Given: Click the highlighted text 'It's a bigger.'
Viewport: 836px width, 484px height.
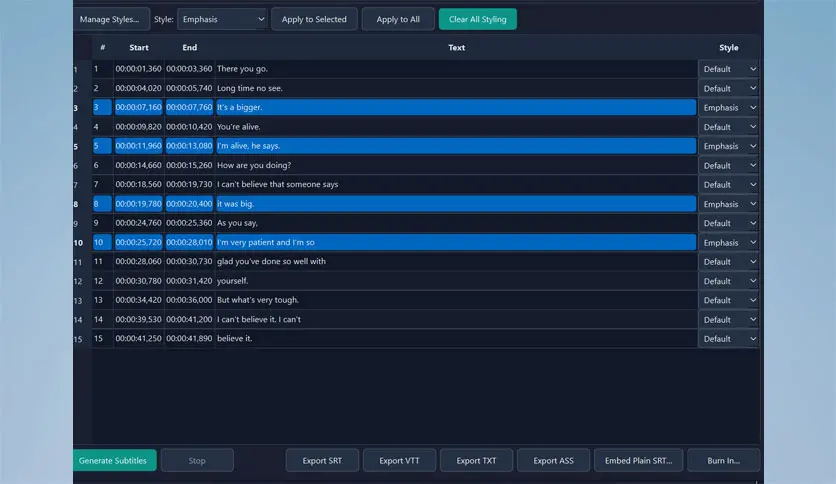Looking at the screenshot, I should coord(239,107).
